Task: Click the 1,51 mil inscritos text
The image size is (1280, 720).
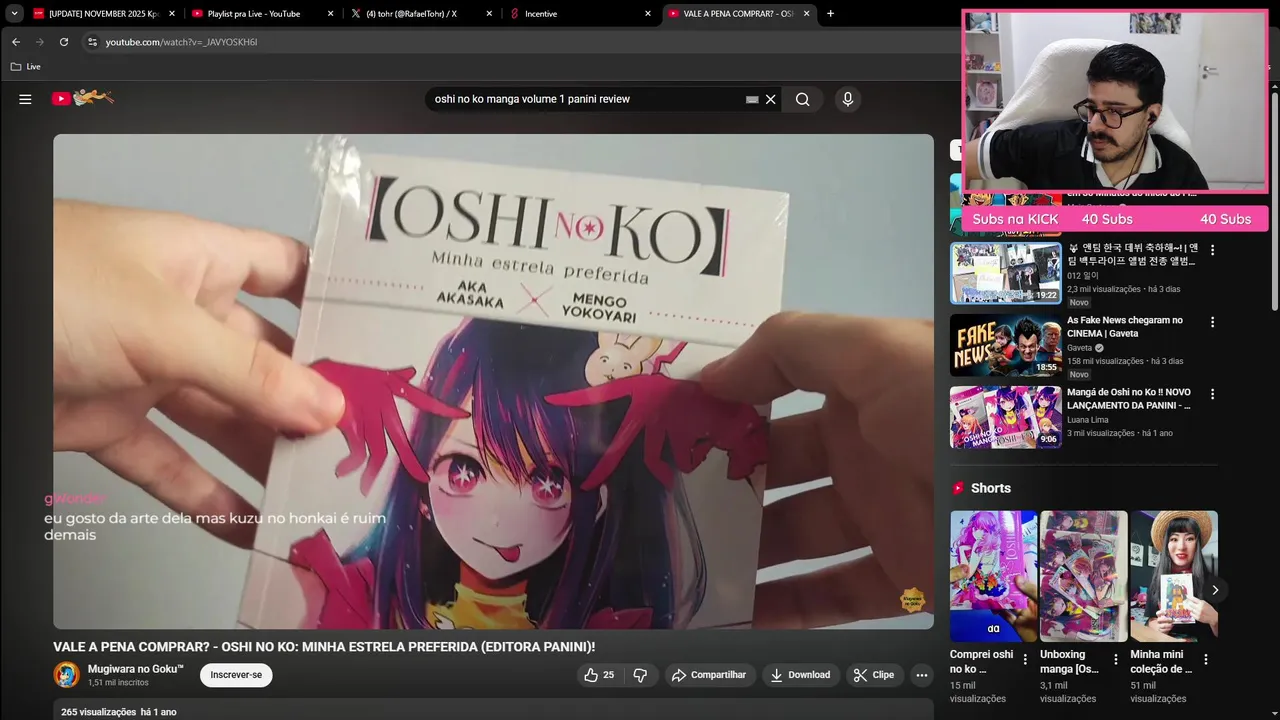Action: (x=118, y=683)
